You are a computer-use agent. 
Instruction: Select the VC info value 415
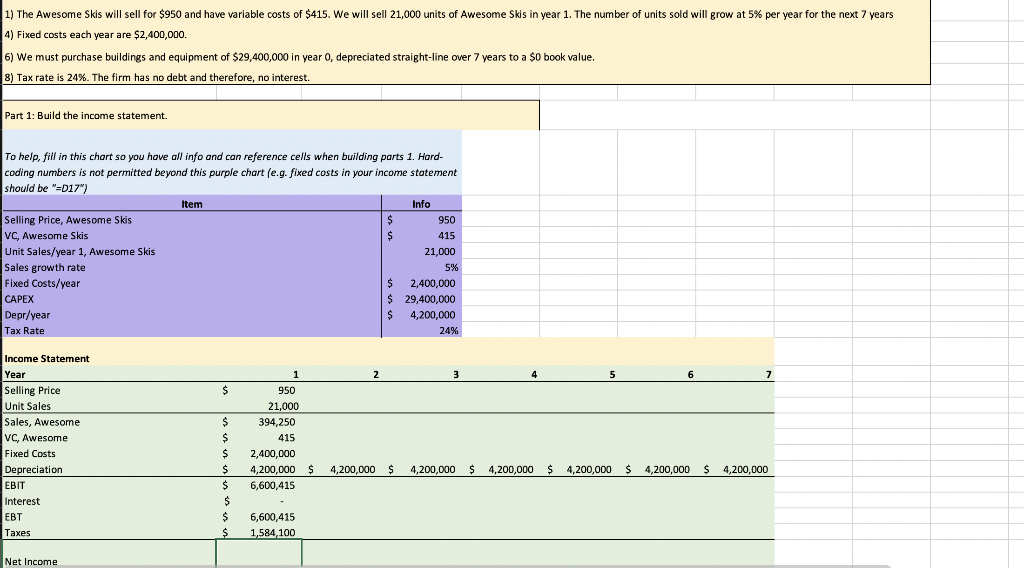421,236
